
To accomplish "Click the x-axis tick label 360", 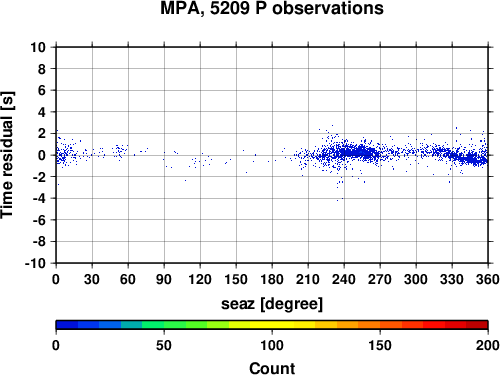I will [488, 279].
